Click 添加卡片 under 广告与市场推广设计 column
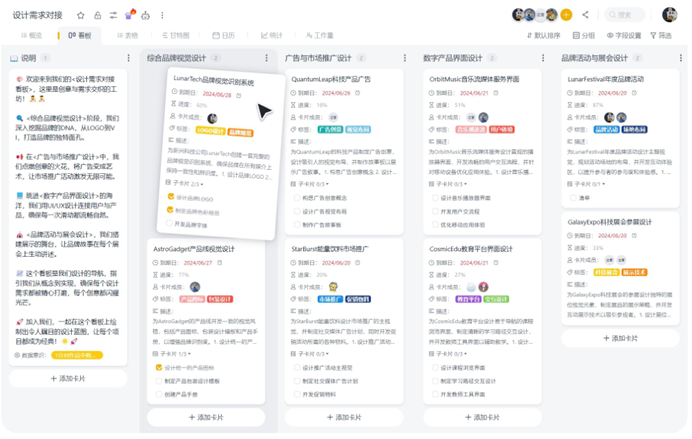Screen dimensions: 692x439 344,417
